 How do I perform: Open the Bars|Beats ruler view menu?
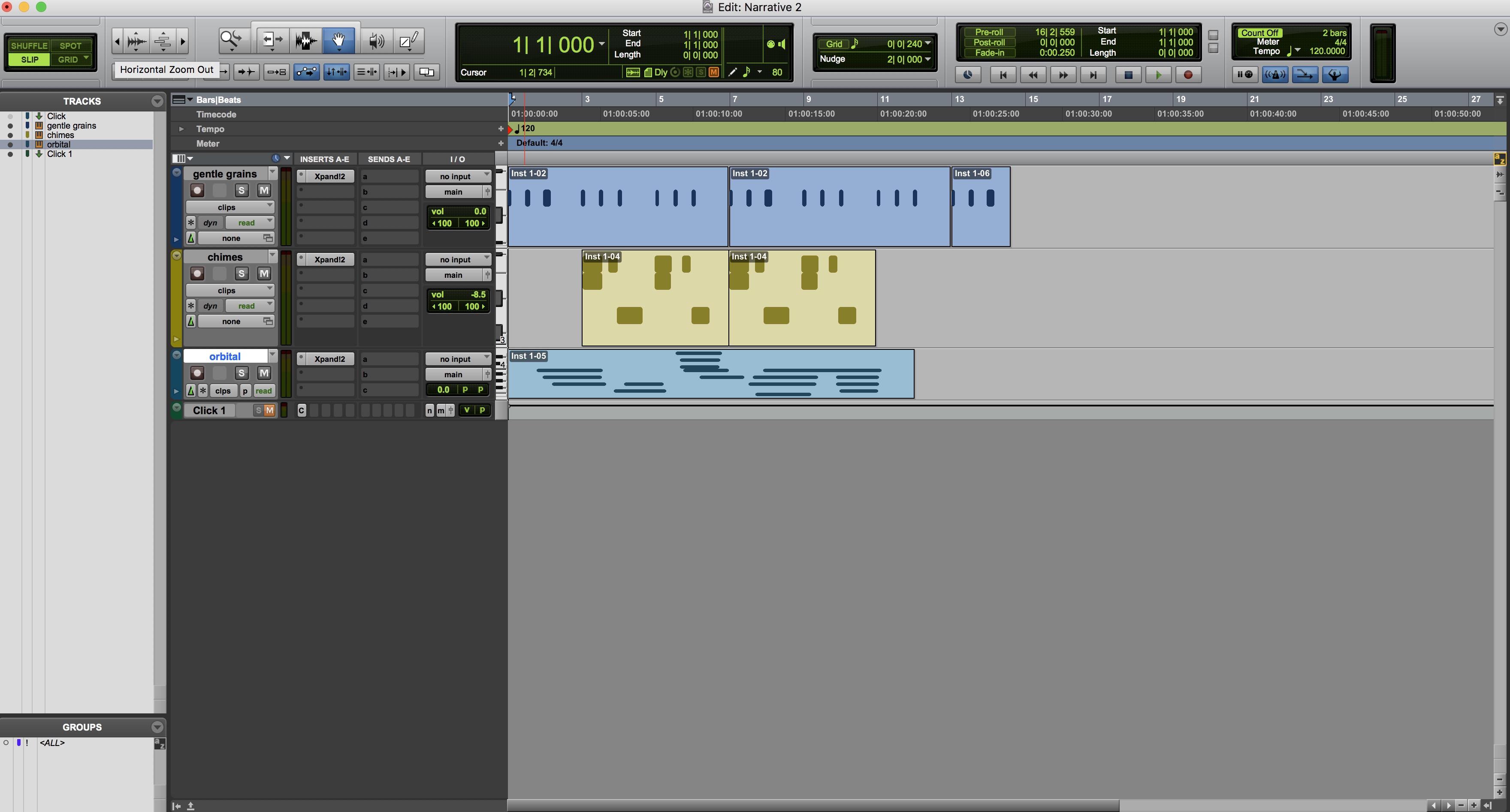(x=182, y=99)
